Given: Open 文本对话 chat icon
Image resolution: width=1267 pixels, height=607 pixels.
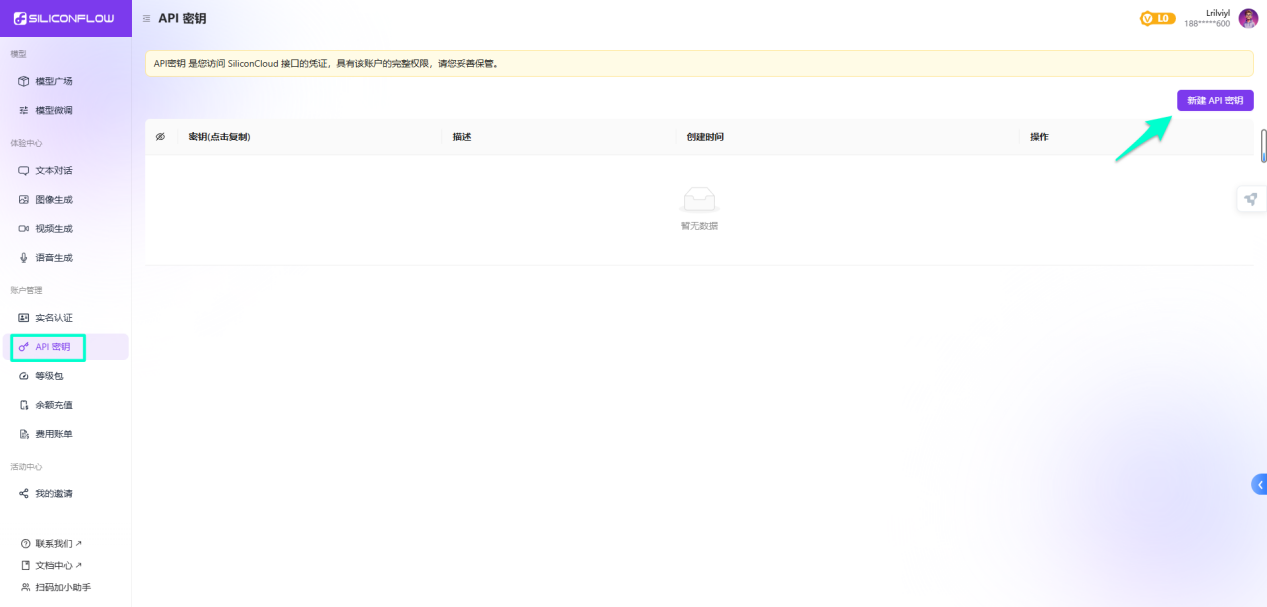Looking at the screenshot, I should pos(24,170).
